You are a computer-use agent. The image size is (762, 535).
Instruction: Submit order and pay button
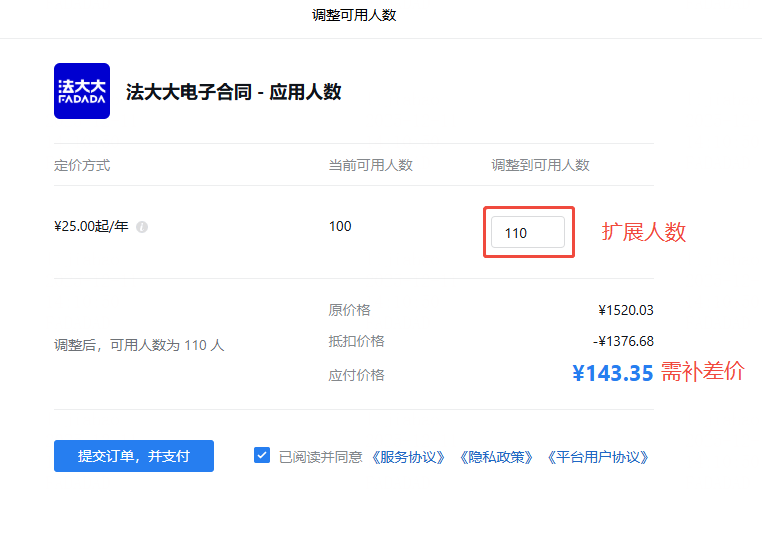pyautogui.click(x=134, y=456)
